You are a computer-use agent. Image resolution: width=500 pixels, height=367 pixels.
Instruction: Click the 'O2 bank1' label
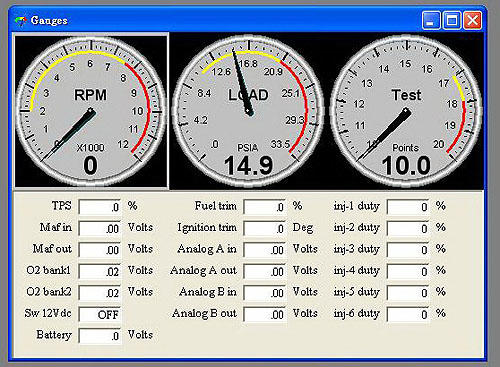click(49, 270)
